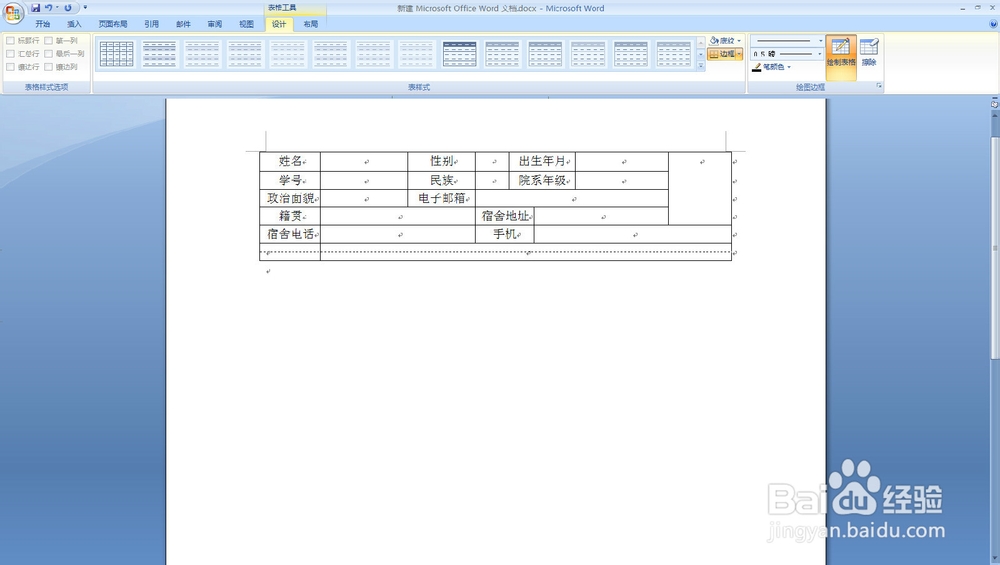Open the 邮件 tab
This screenshot has width=1000, height=565.
tap(183, 24)
